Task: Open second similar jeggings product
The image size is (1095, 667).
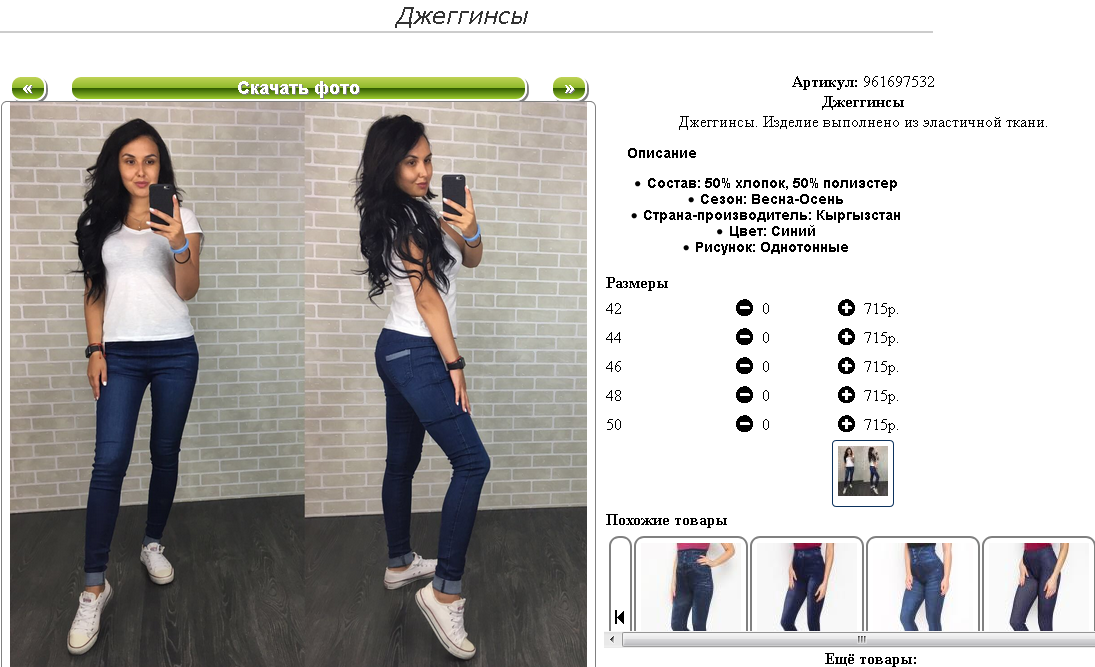Action: [x=807, y=585]
